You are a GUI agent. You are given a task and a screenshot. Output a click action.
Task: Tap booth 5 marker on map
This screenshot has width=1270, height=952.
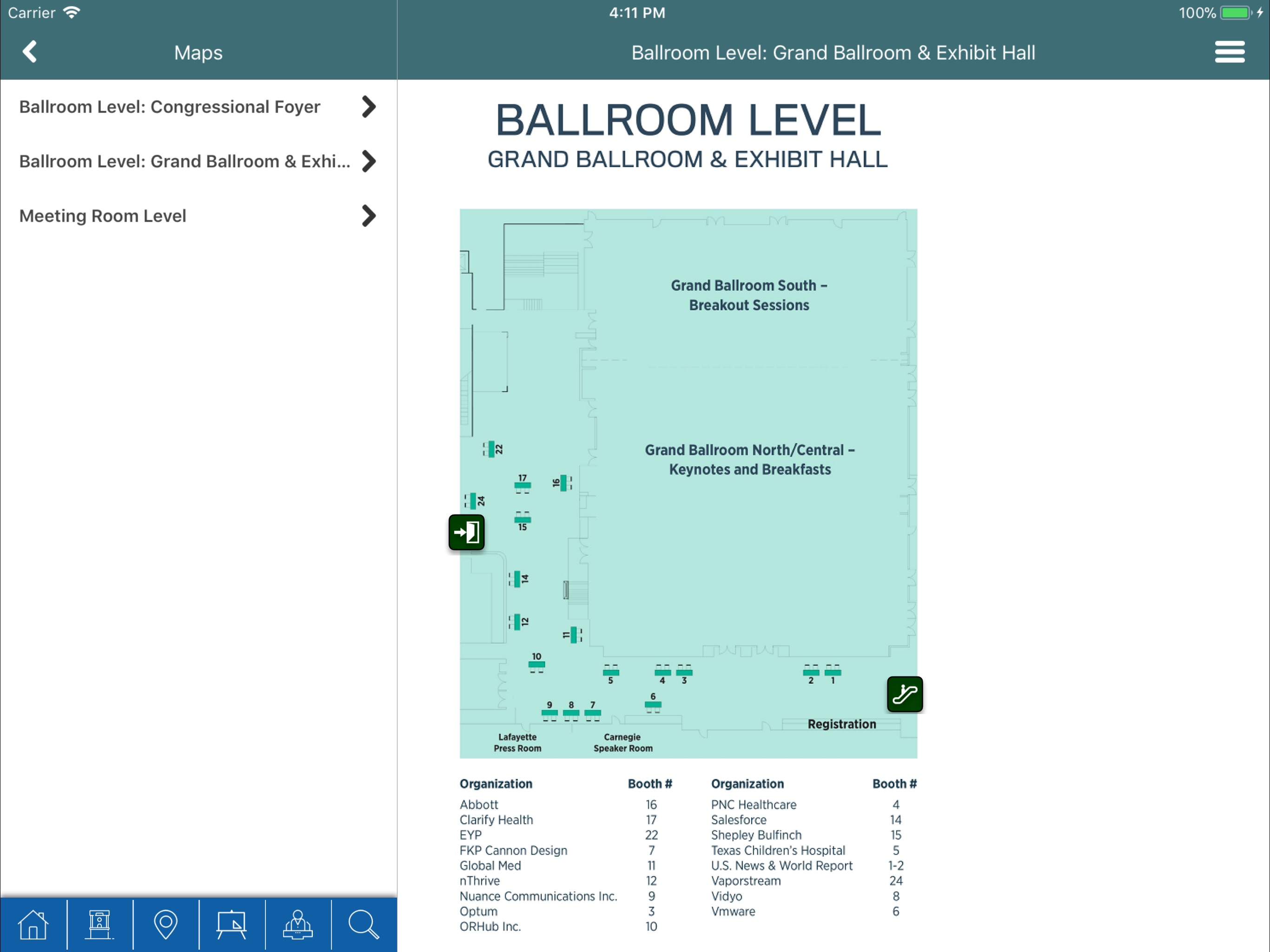coord(611,674)
